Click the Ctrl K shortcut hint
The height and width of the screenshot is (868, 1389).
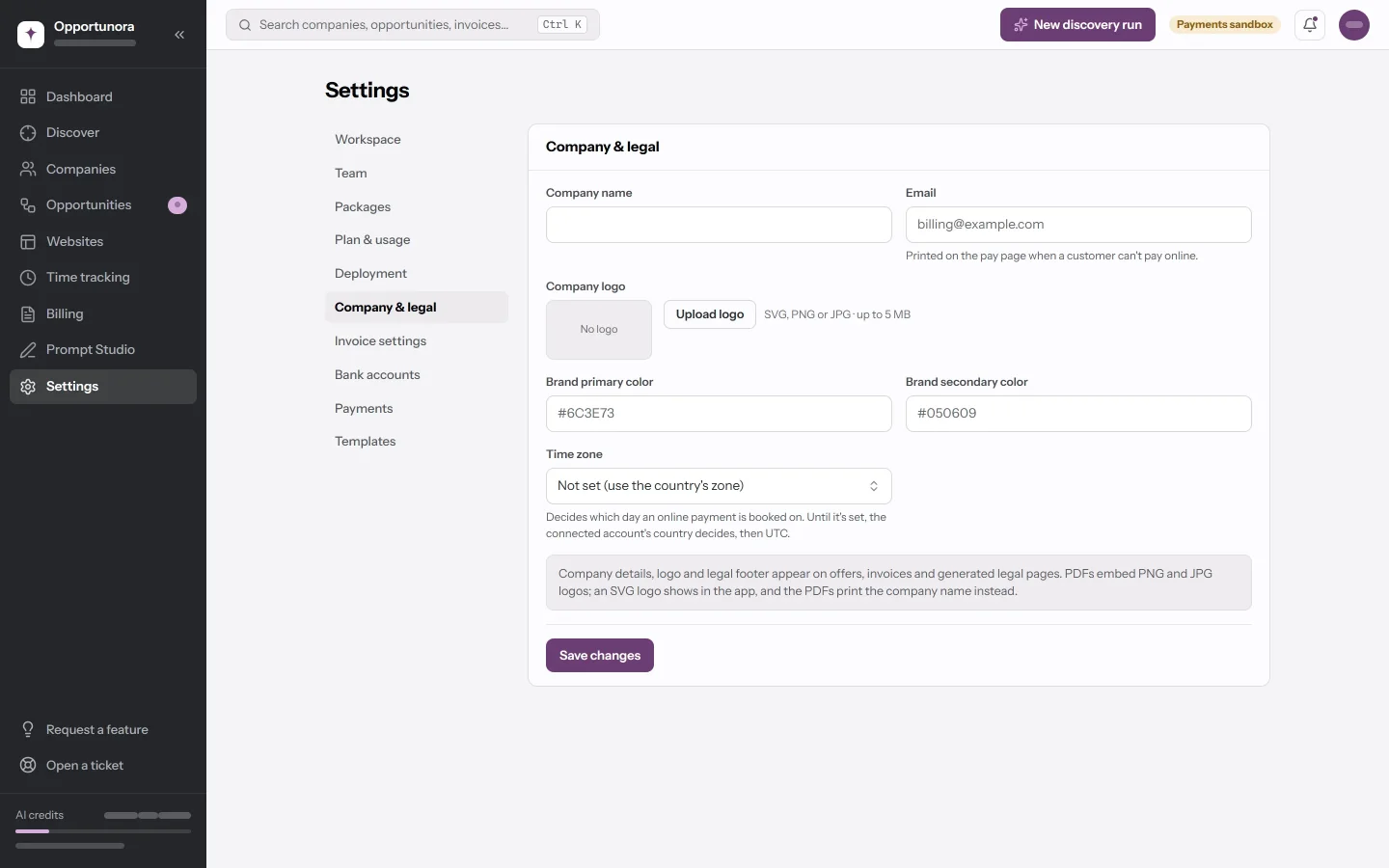tap(562, 25)
